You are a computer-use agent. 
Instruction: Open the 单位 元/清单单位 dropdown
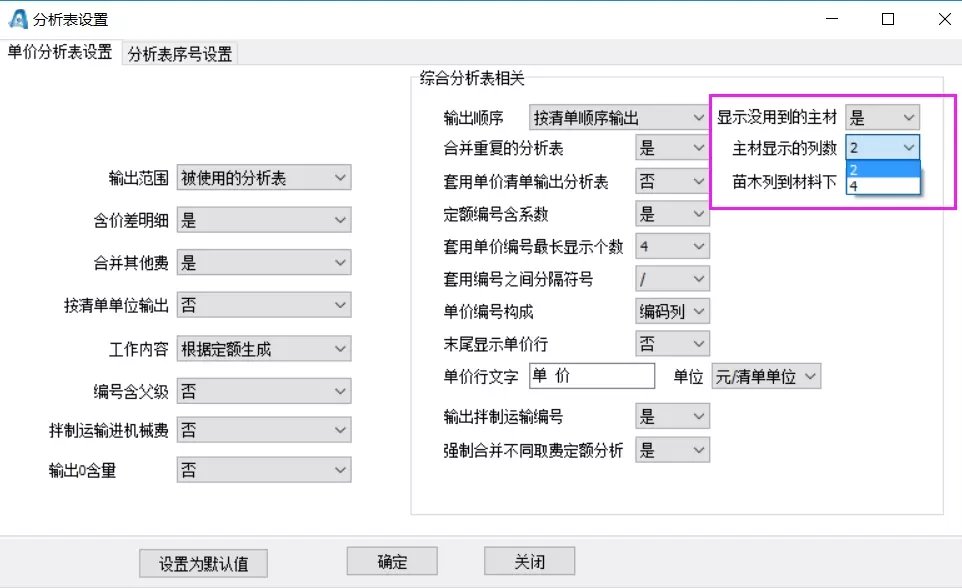pyautogui.click(x=766, y=376)
